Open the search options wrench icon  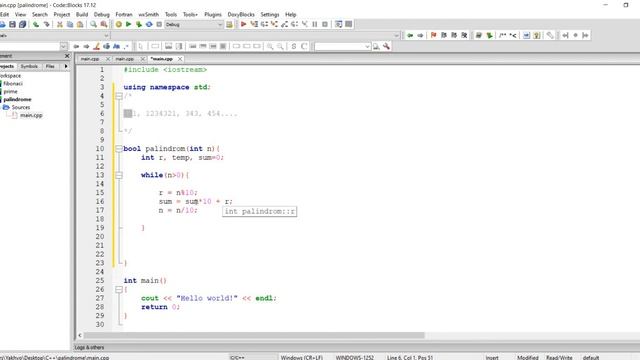(386, 47)
